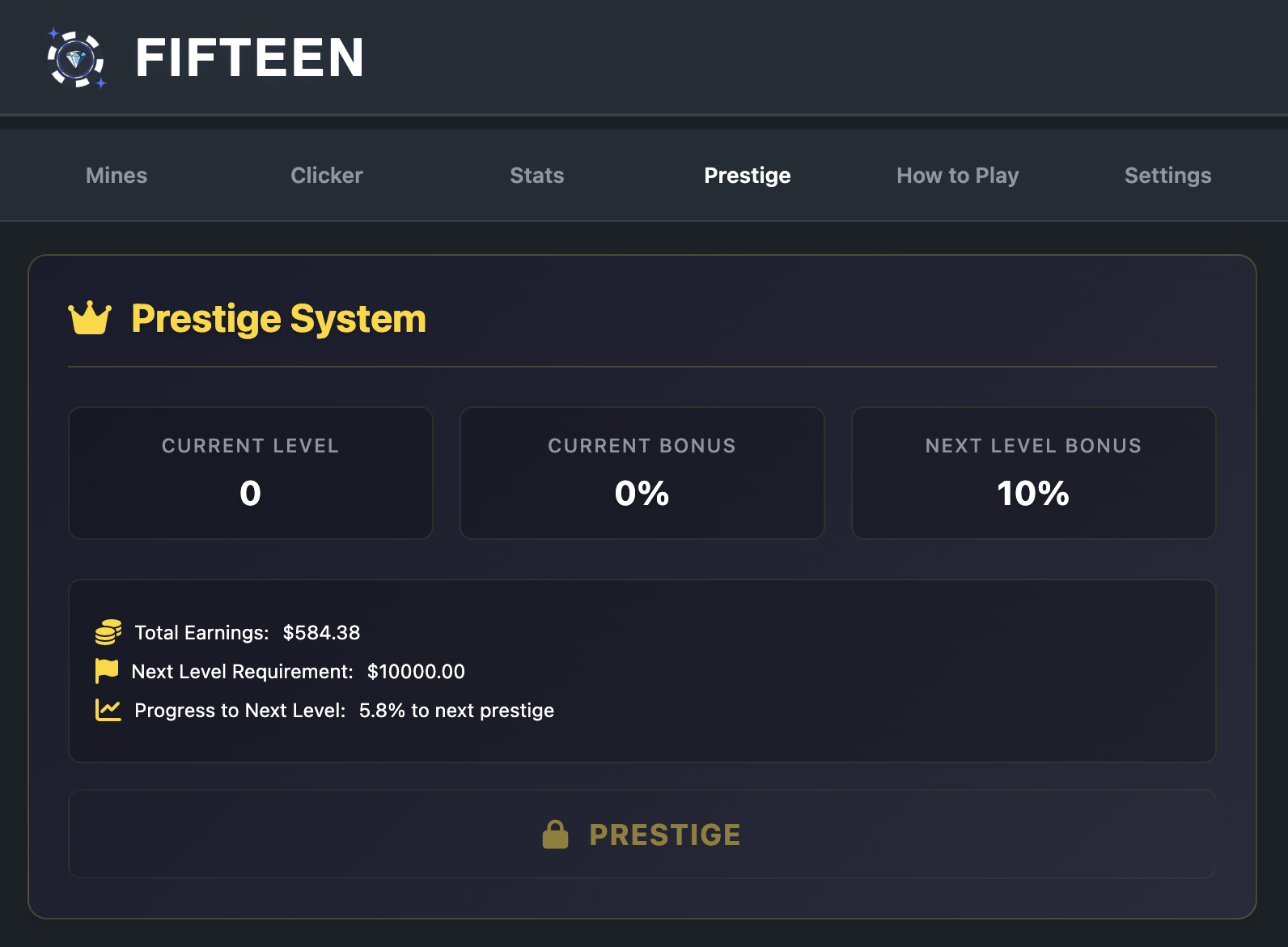Click the padlock icon on Prestige button
1288x947 pixels.
pos(556,834)
